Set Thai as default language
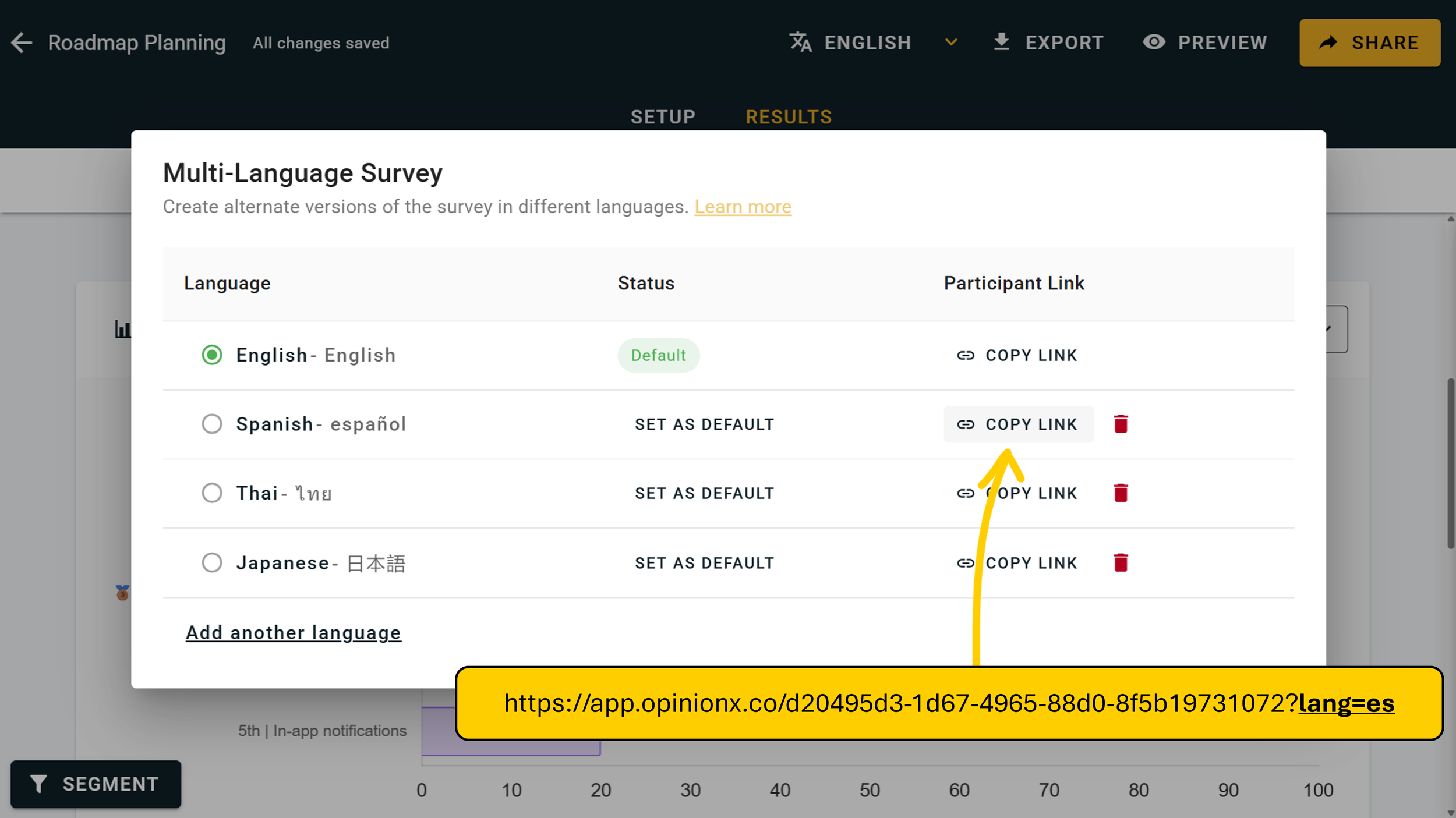The width and height of the screenshot is (1456, 818). [x=704, y=493]
